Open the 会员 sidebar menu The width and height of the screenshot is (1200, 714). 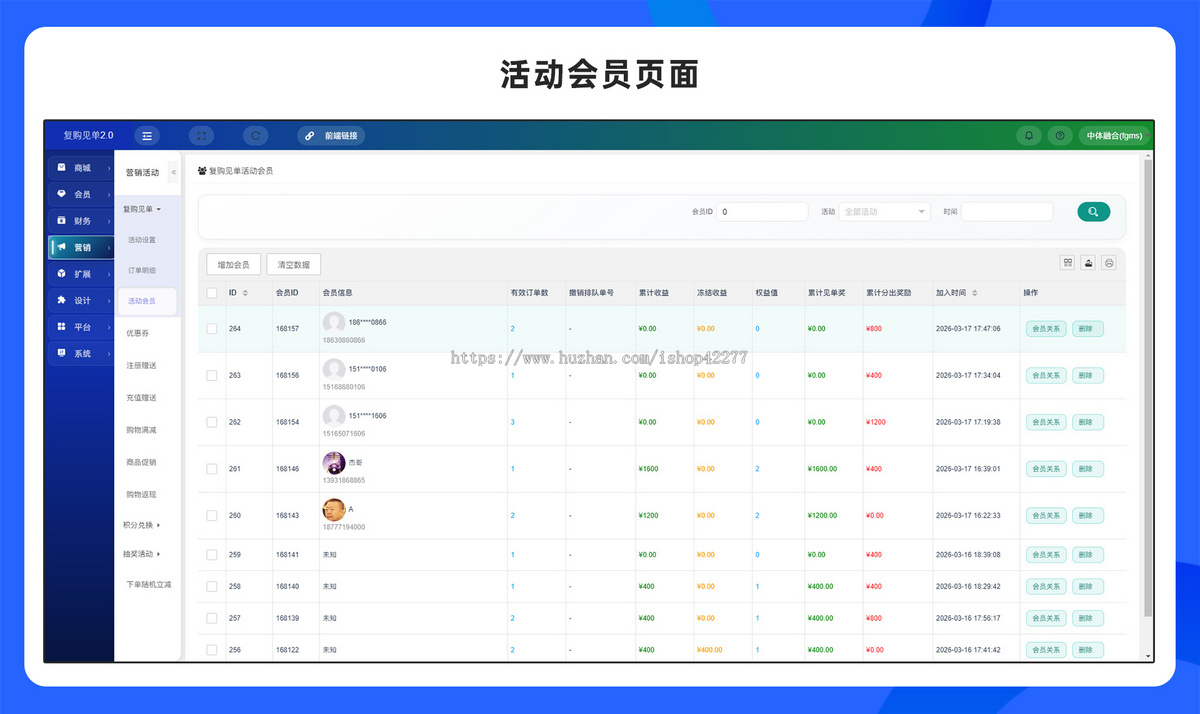tap(81, 194)
